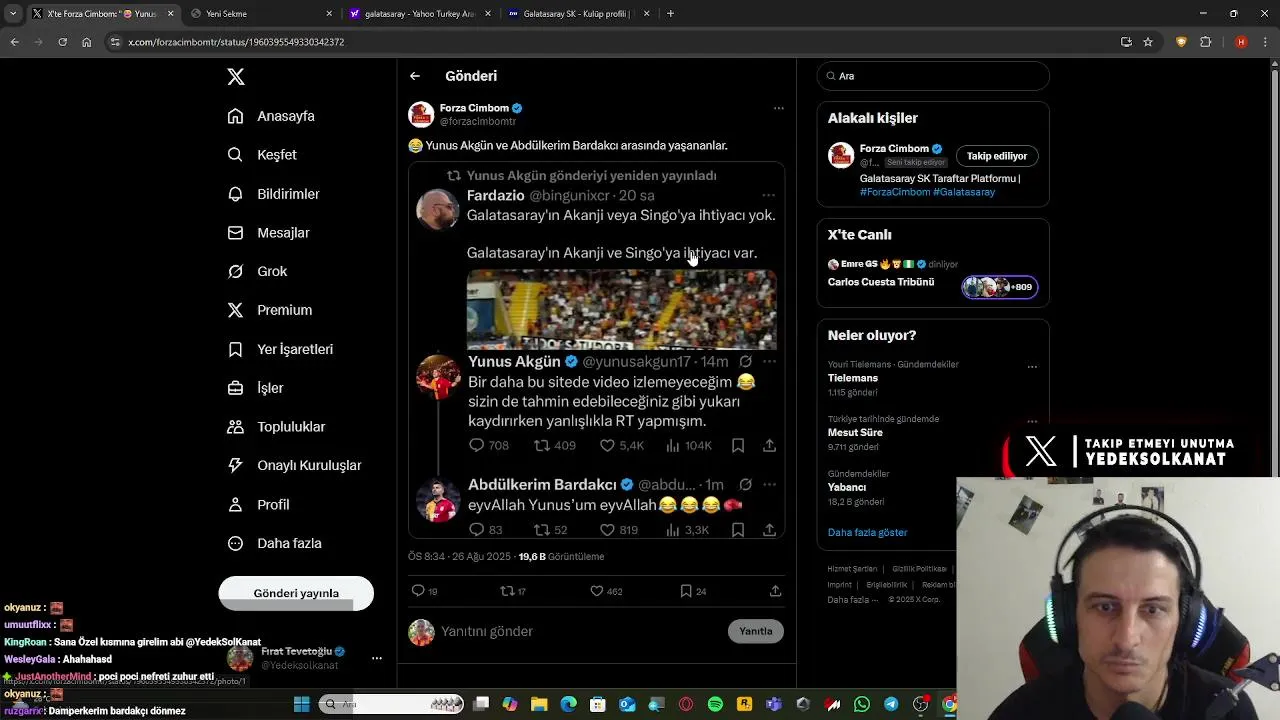Screen dimensions: 1280x720
Task: Open WhatsApp from the taskbar
Action: [862, 704]
